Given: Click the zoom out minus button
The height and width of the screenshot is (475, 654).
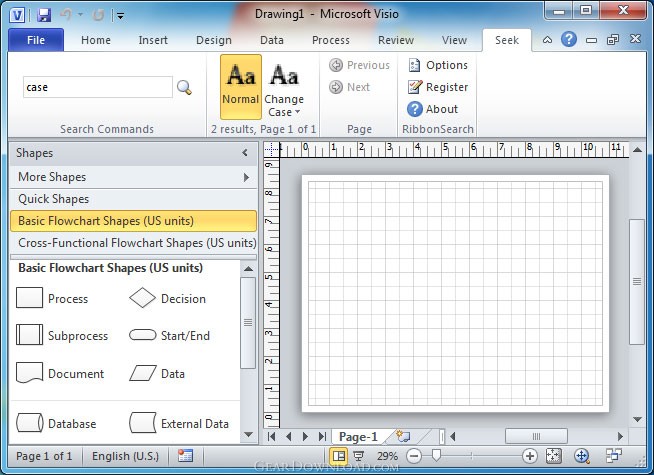Looking at the screenshot, I should click(x=414, y=456).
